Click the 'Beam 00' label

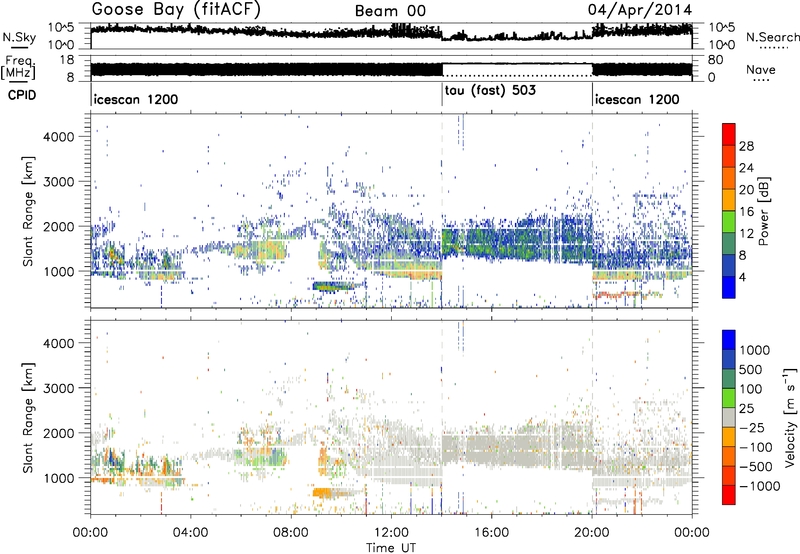coord(390,11)
